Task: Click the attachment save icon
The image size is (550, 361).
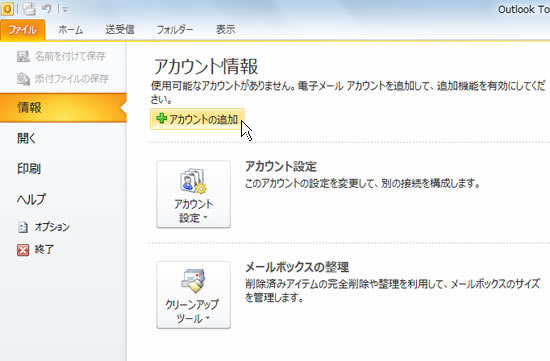Action: [x=23, y=79]
